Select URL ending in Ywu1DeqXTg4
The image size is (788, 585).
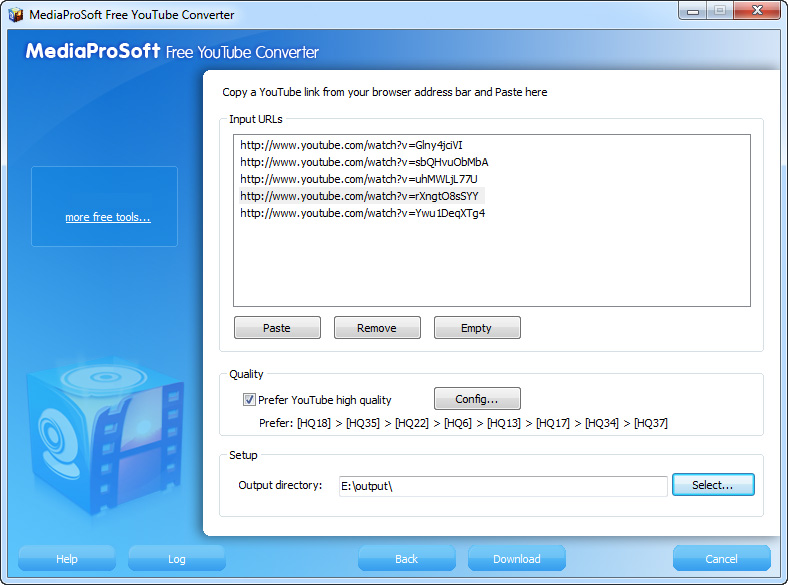click(362, 213)
